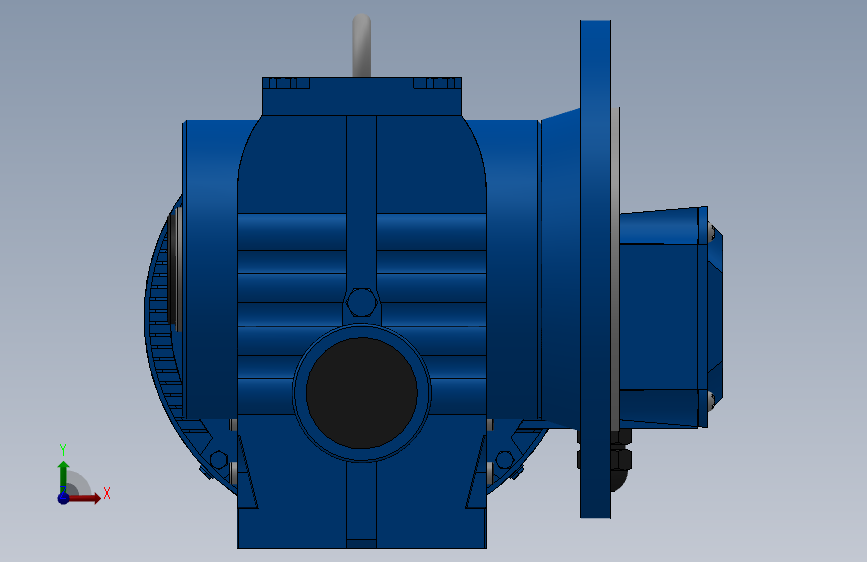Select the large vertical blue flange disc
Image resolution: width=867 pixels, height=562 pixels.
(596, 269)
